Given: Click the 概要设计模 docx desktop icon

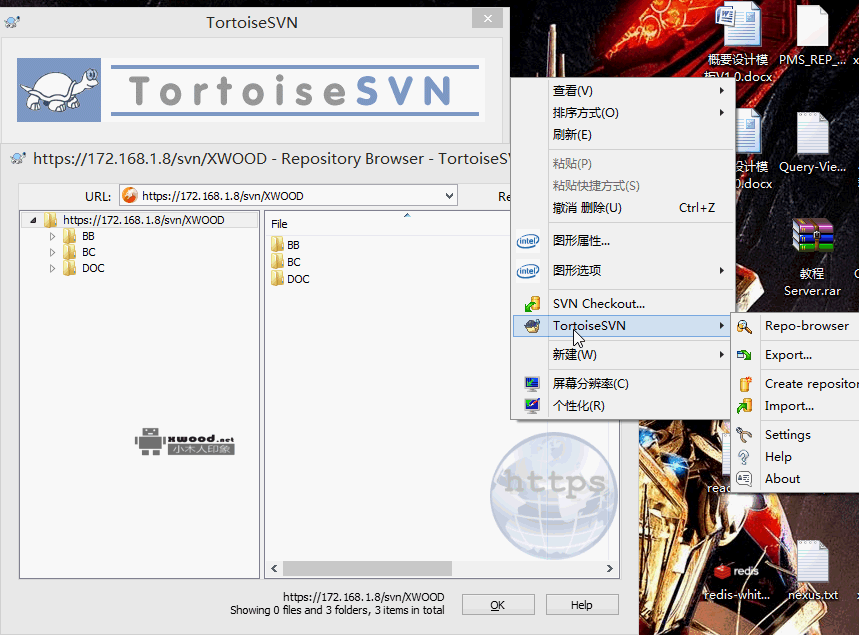Looking at the screenshot, I should coord(739,25).
